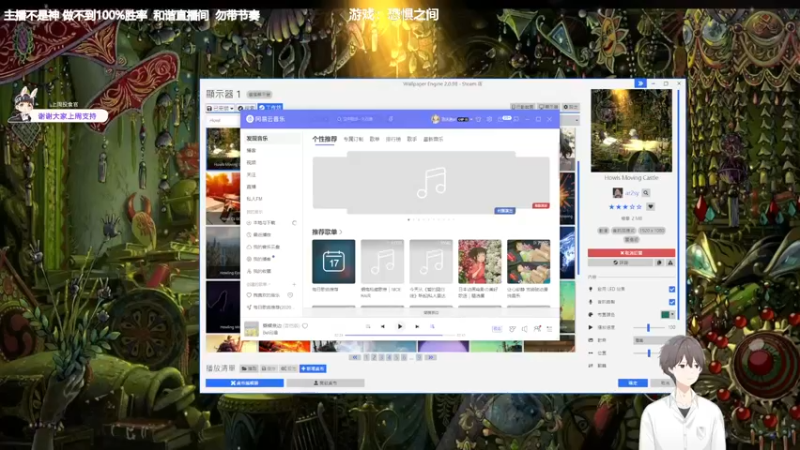Open the 推荐歌单 section arrow
The height and width of the screenshot is (450, 800).
pos(341,232)
